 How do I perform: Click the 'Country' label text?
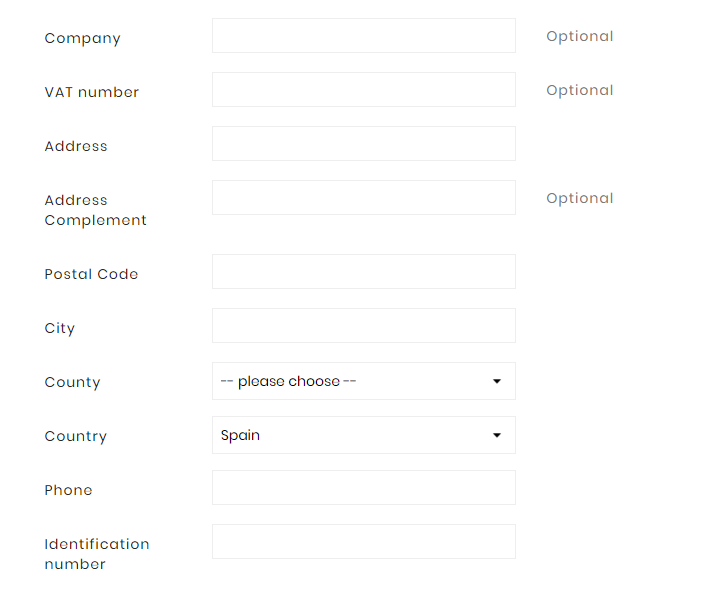click(75, 436)
